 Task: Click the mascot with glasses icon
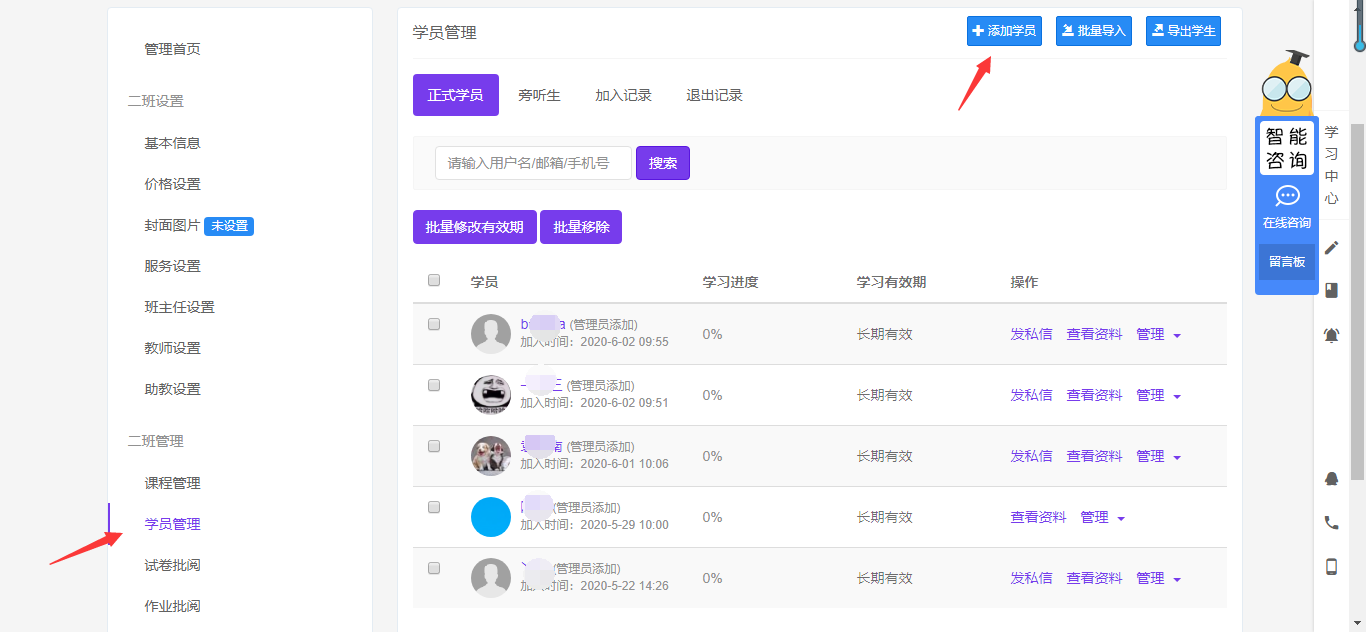coord(1286,86)
